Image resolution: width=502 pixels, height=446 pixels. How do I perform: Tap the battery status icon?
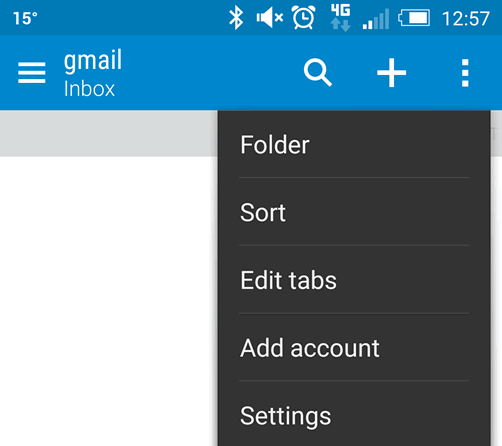[414, 18]
